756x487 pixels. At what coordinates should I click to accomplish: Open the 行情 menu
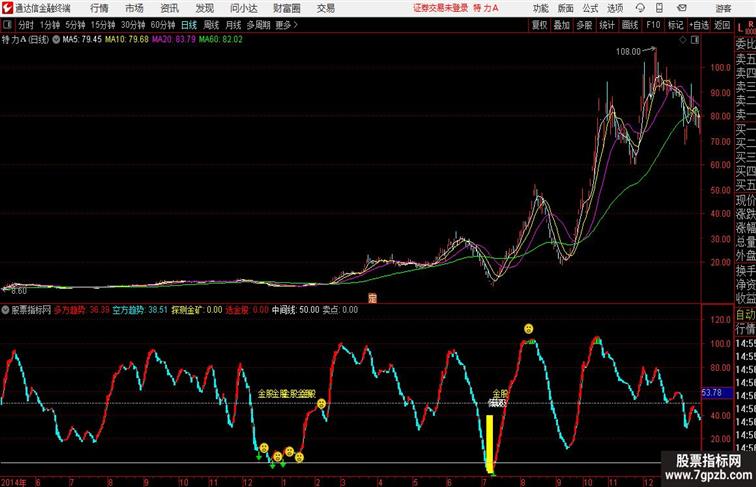pyautogui.click(x=99, y=8)
